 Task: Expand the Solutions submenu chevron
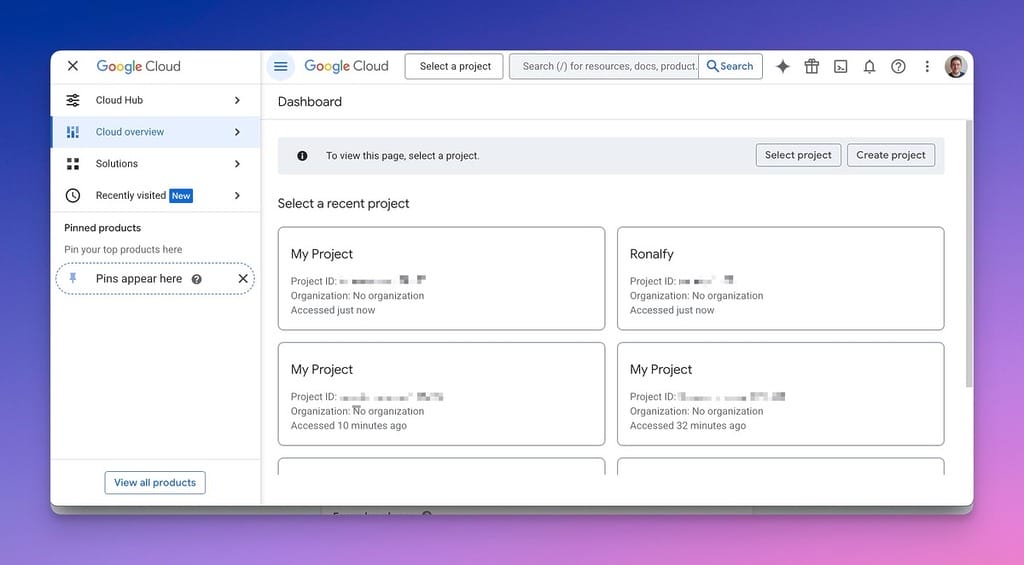coord(237,163)
